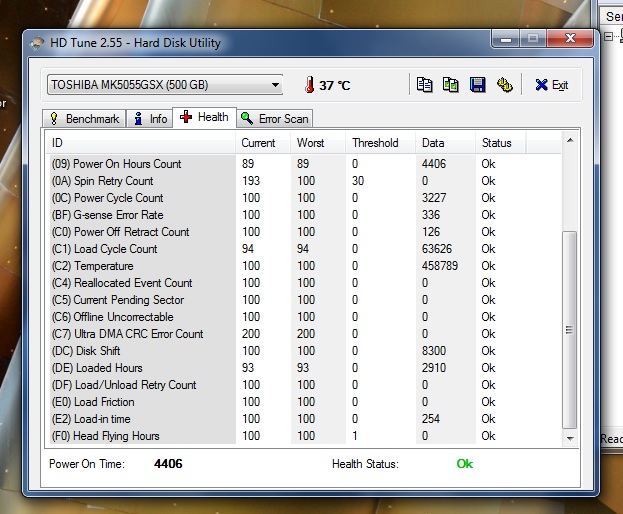
Task: Select the (E2) Load-in time row
Action: point(304,419)
